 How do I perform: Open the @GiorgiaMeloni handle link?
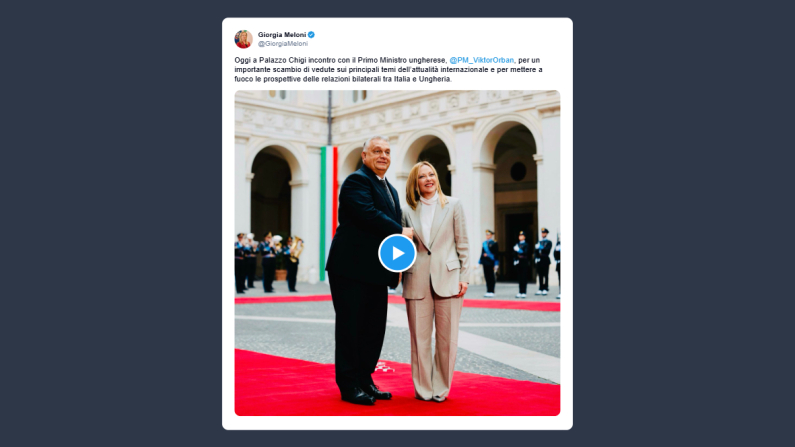[x=283, y=44]
